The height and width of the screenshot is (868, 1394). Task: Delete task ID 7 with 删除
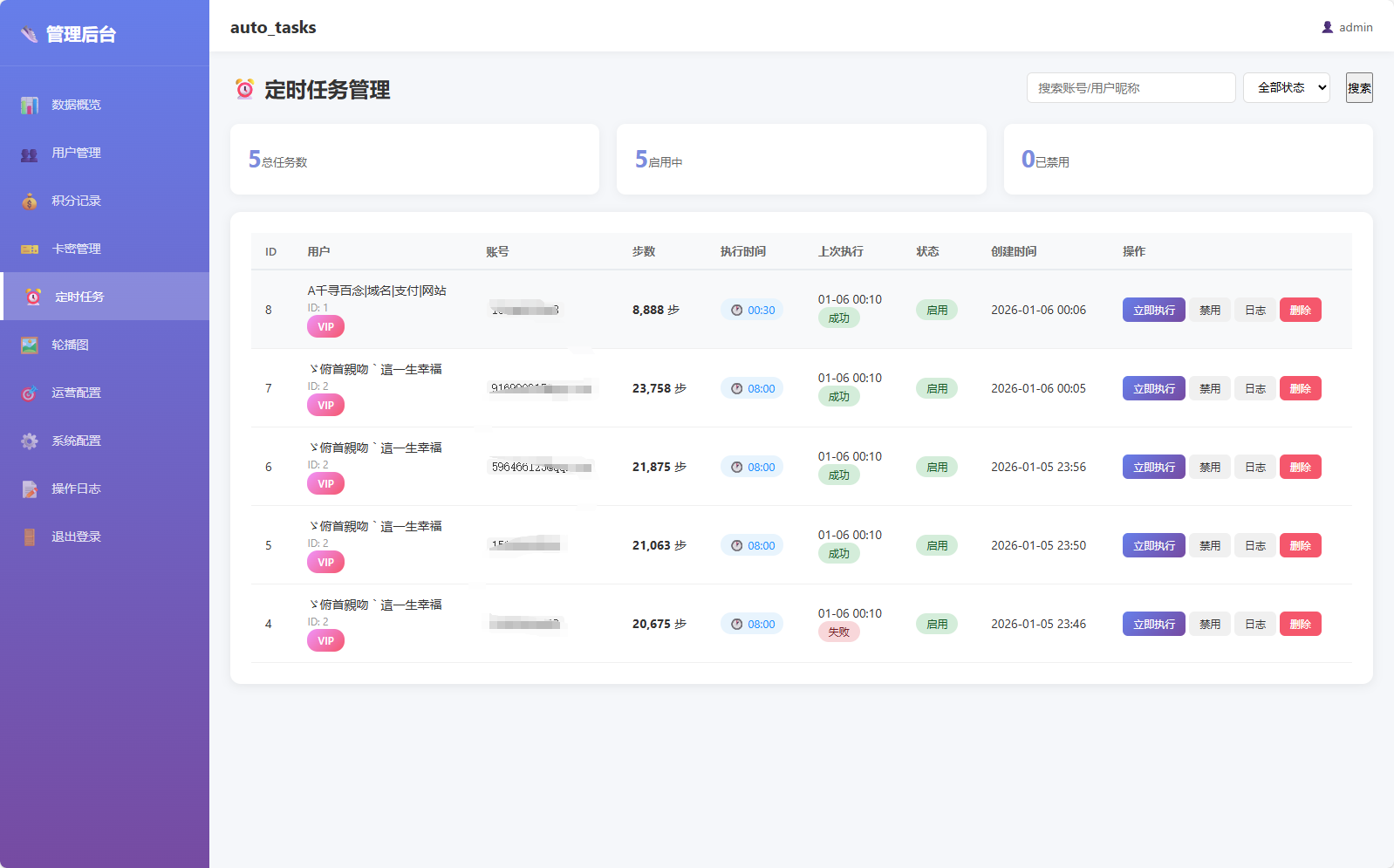click(x=1301, y=388)
